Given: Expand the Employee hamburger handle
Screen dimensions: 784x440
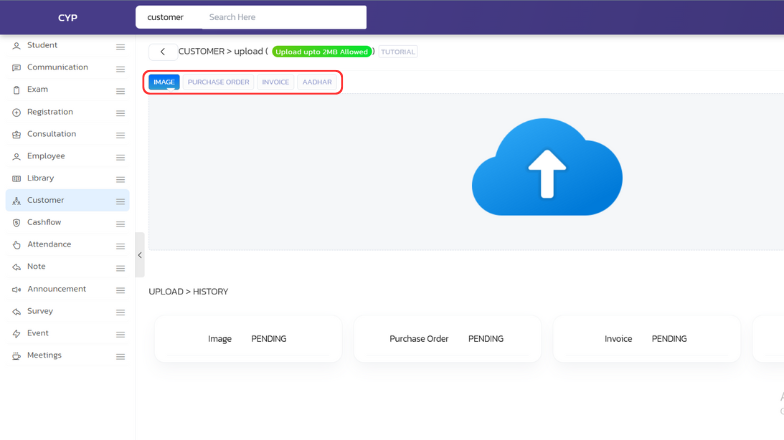Looking at the screenshot, I should pyautogui.click(x=120, y=157).
